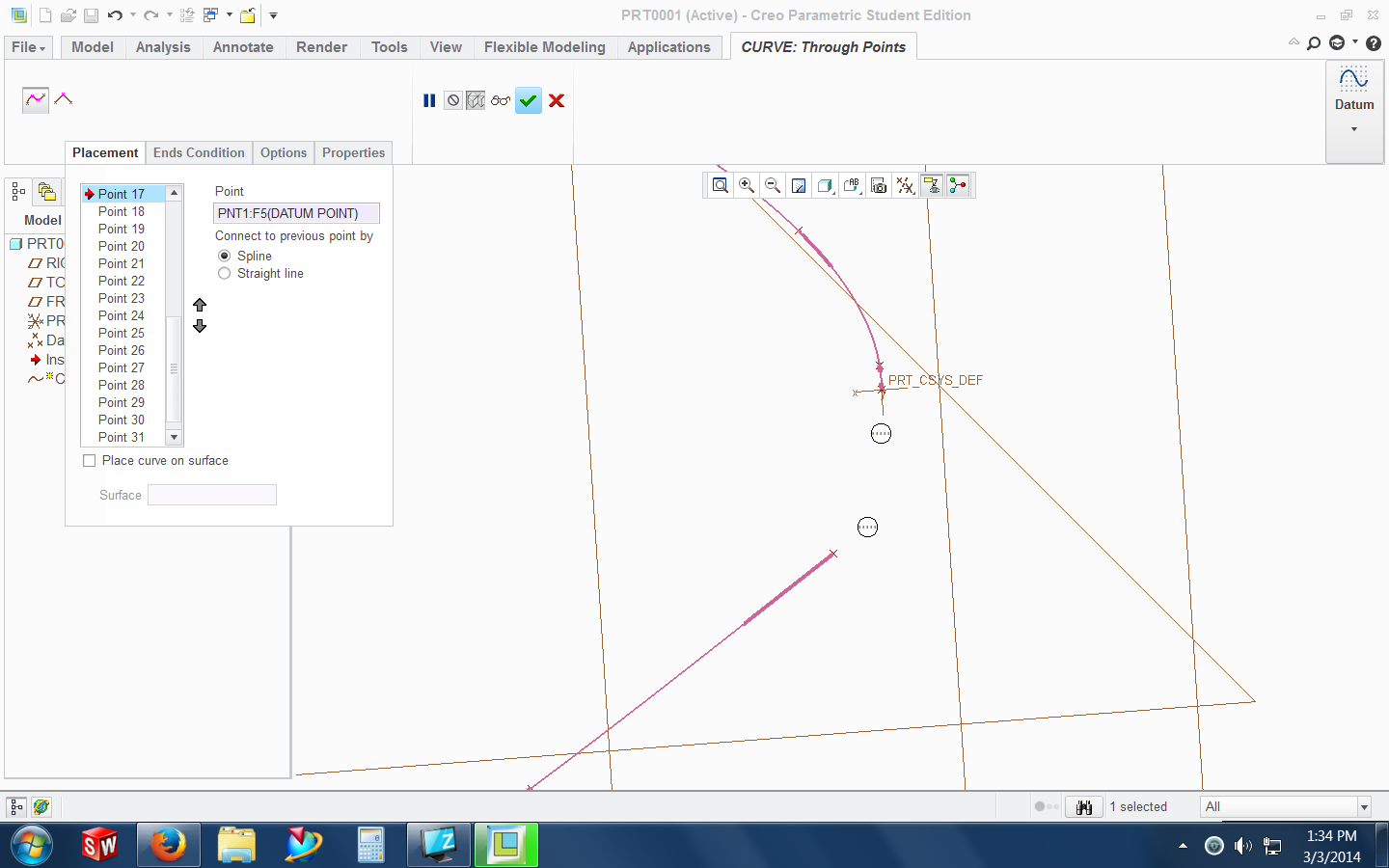Switch to the Annotate ribbon tab
Image resolution: width=1389 pixels, height=868 pixels.
pos(243,47)
